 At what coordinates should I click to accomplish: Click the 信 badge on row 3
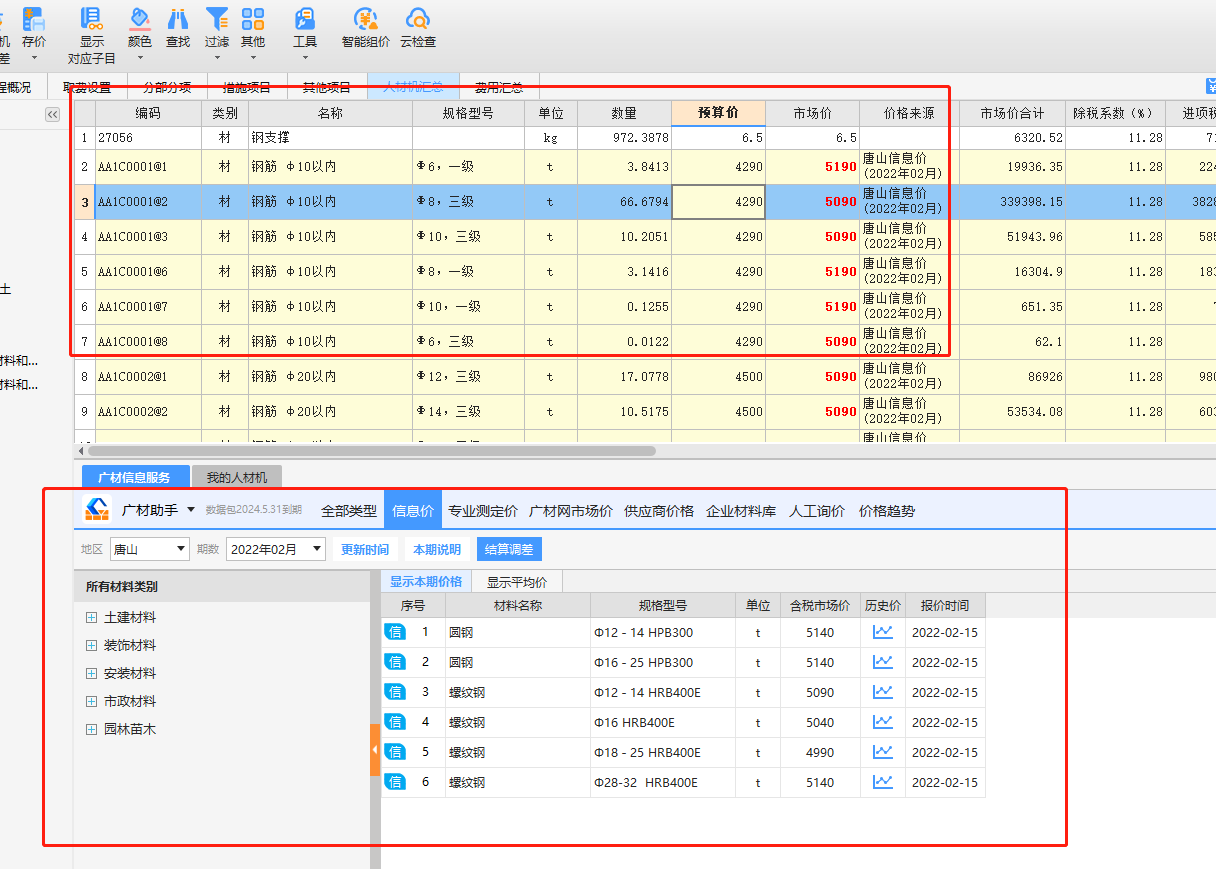pyautogui.click(x=395, y=692)
